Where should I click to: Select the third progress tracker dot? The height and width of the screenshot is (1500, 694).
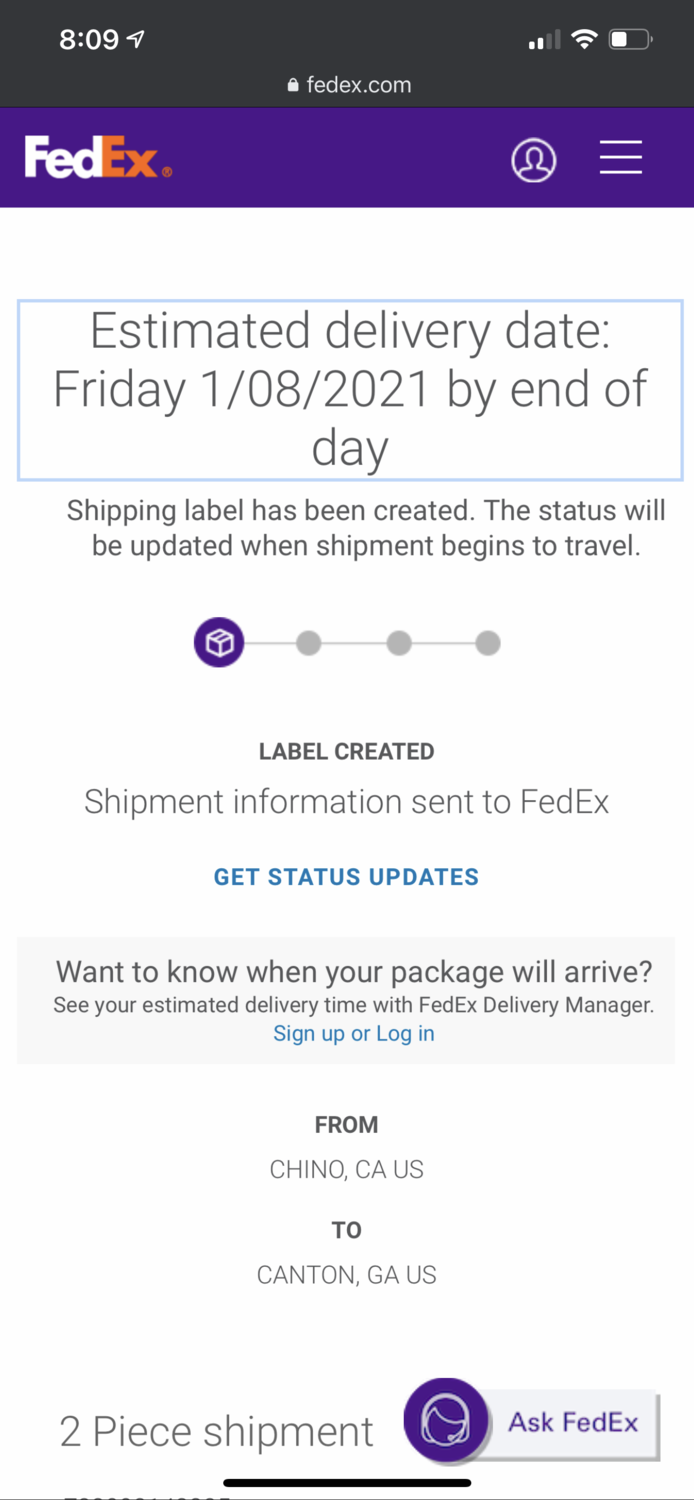(x=398, y=643)
